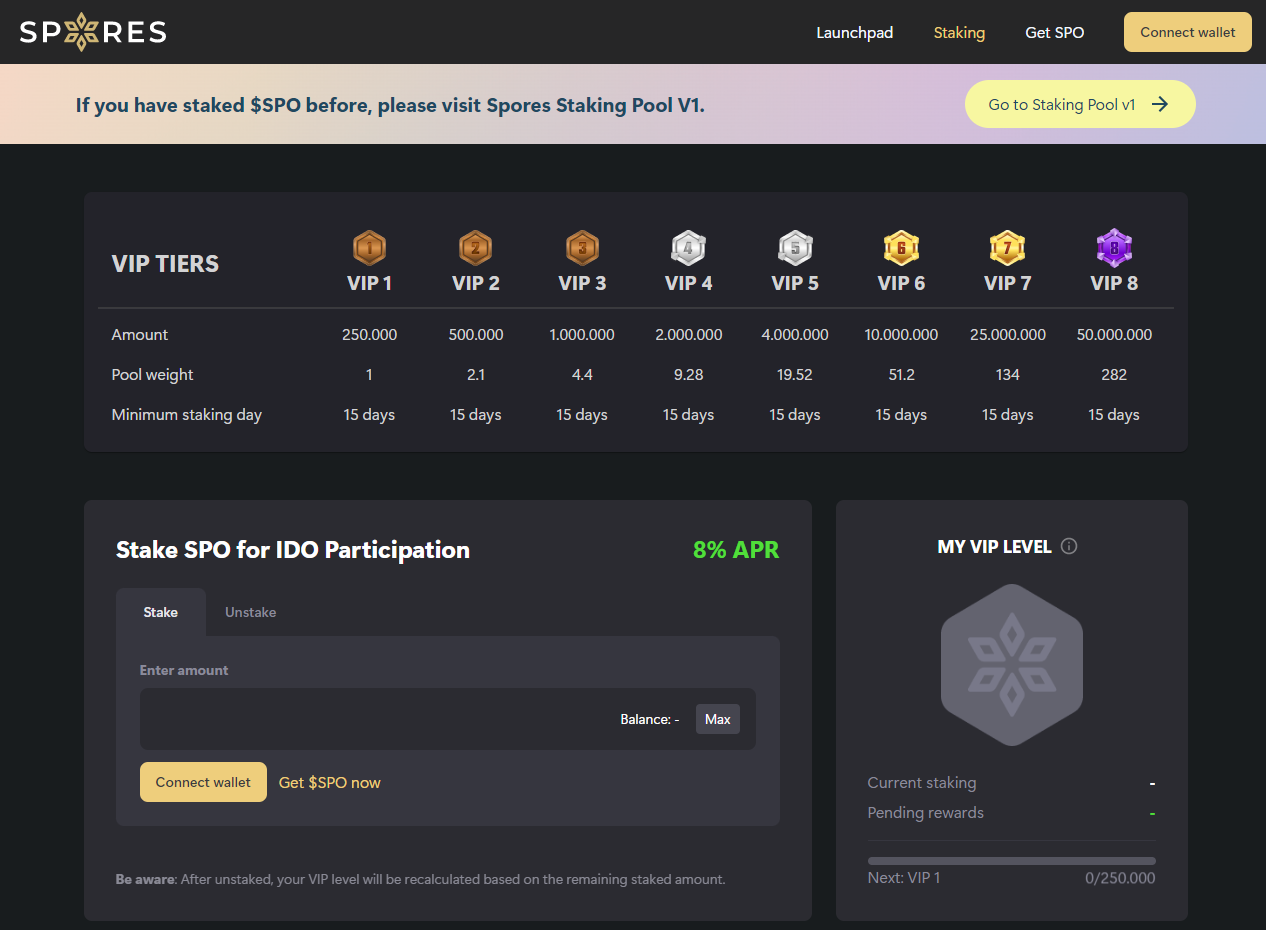Follow the Get $SPO now link
The height and width of the screenshot is (930, 1266).
330,782
